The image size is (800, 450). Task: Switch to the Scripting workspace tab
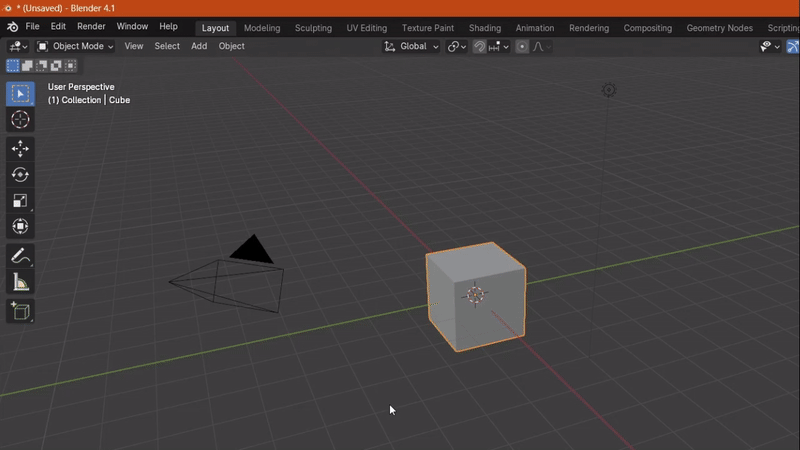click(783, 28)
